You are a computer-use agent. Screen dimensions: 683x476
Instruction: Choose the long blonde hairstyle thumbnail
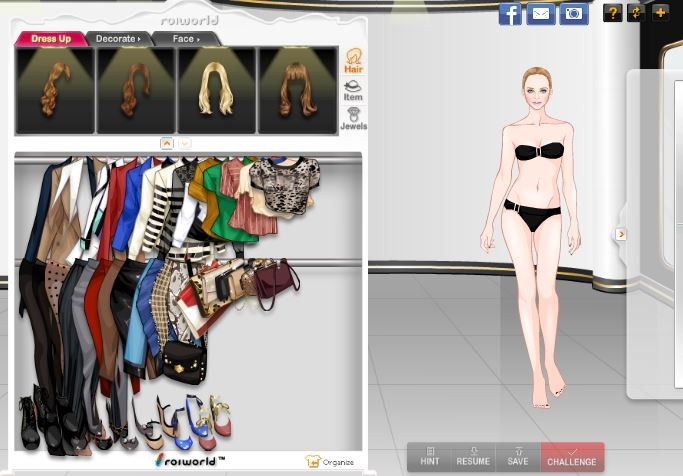point(217,90)
